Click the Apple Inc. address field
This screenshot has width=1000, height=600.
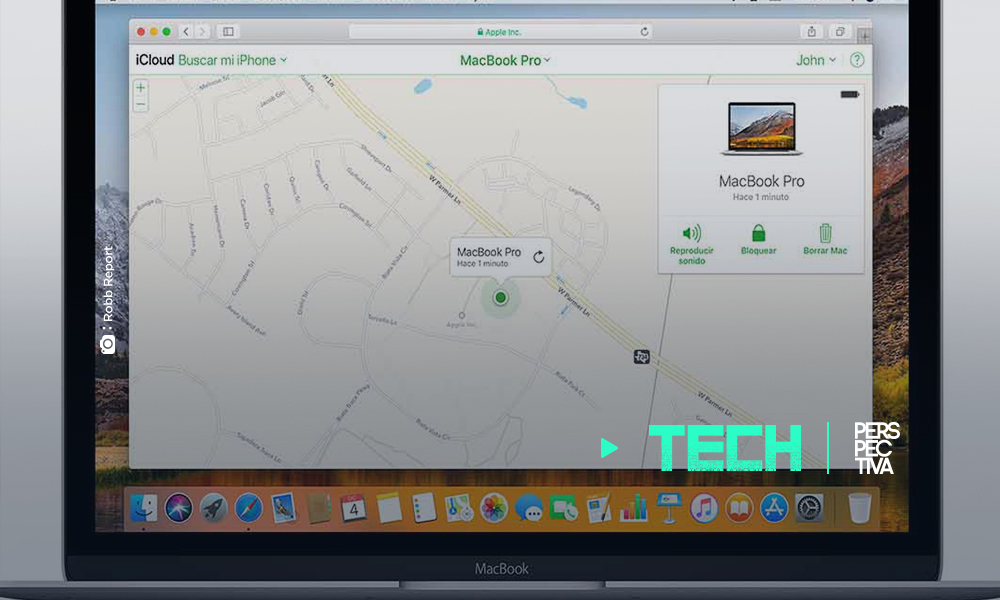pyautogui.click(x=501, y=31)
